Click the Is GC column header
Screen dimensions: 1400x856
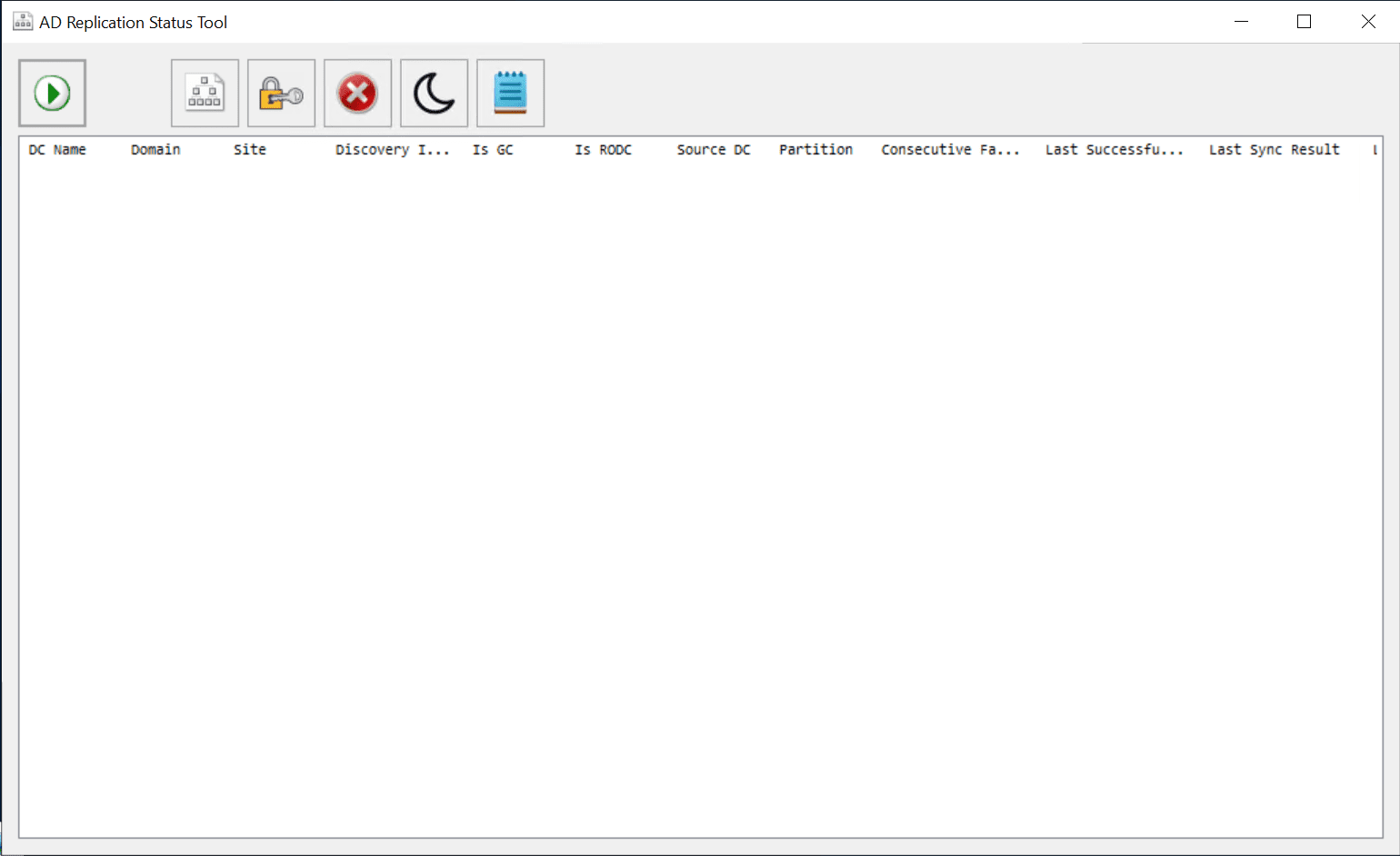pyautogui.click(x=493, y=150)
